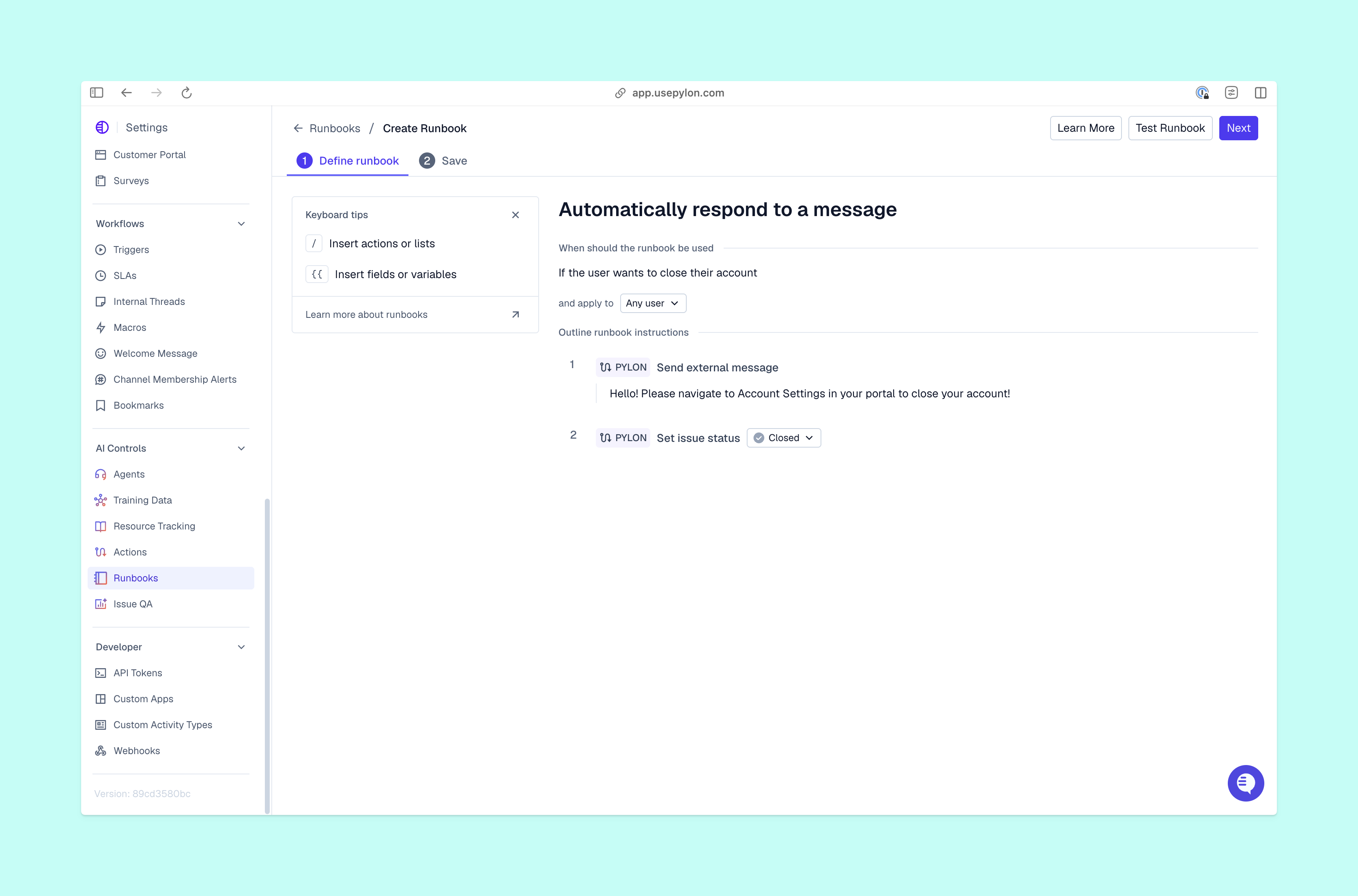Click the Issue QA chart icon
Viewport: 1358px width, 896px height.
[101, 603]
